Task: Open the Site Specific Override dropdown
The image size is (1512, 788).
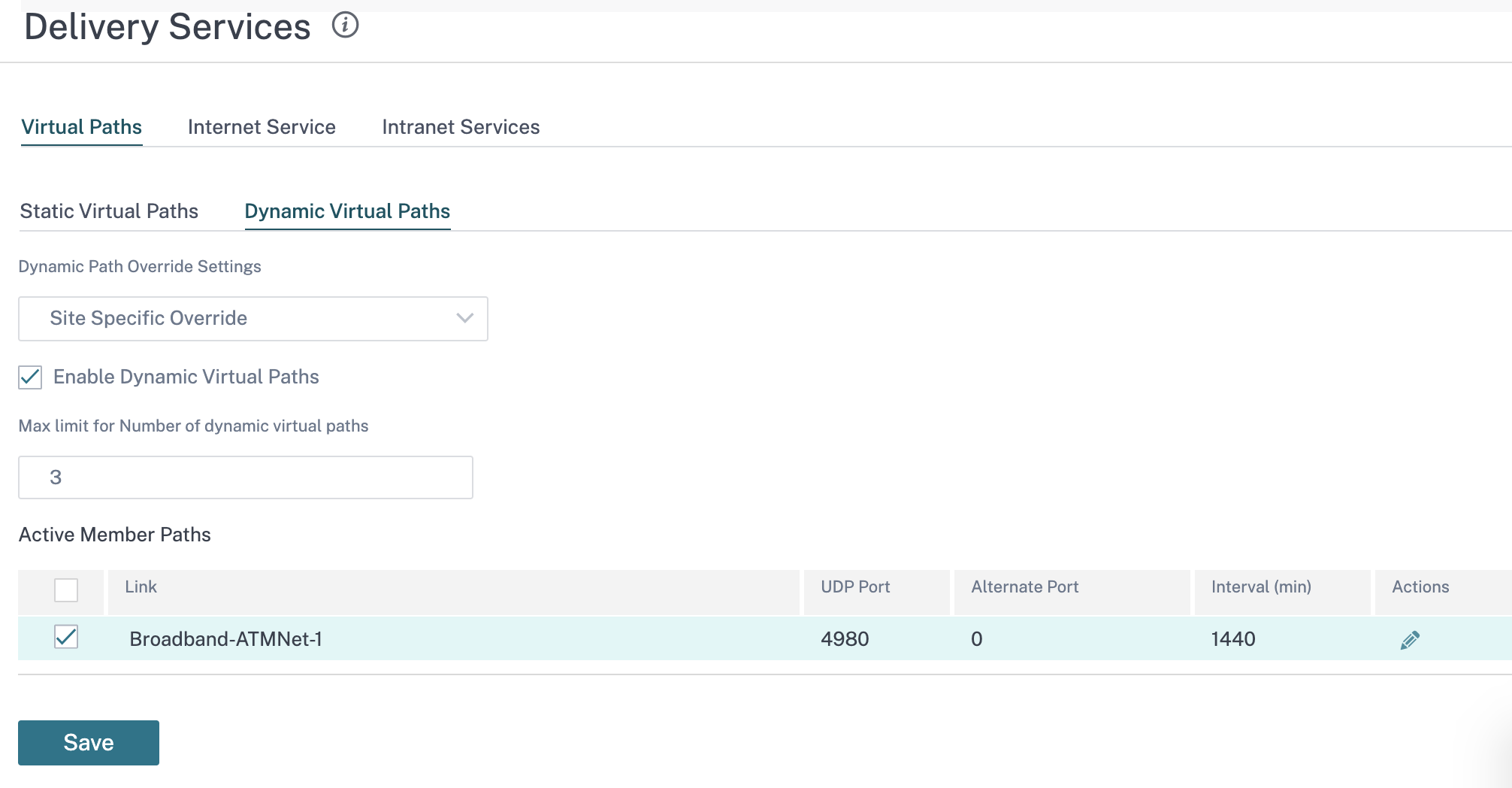Action: coord(253,319)
